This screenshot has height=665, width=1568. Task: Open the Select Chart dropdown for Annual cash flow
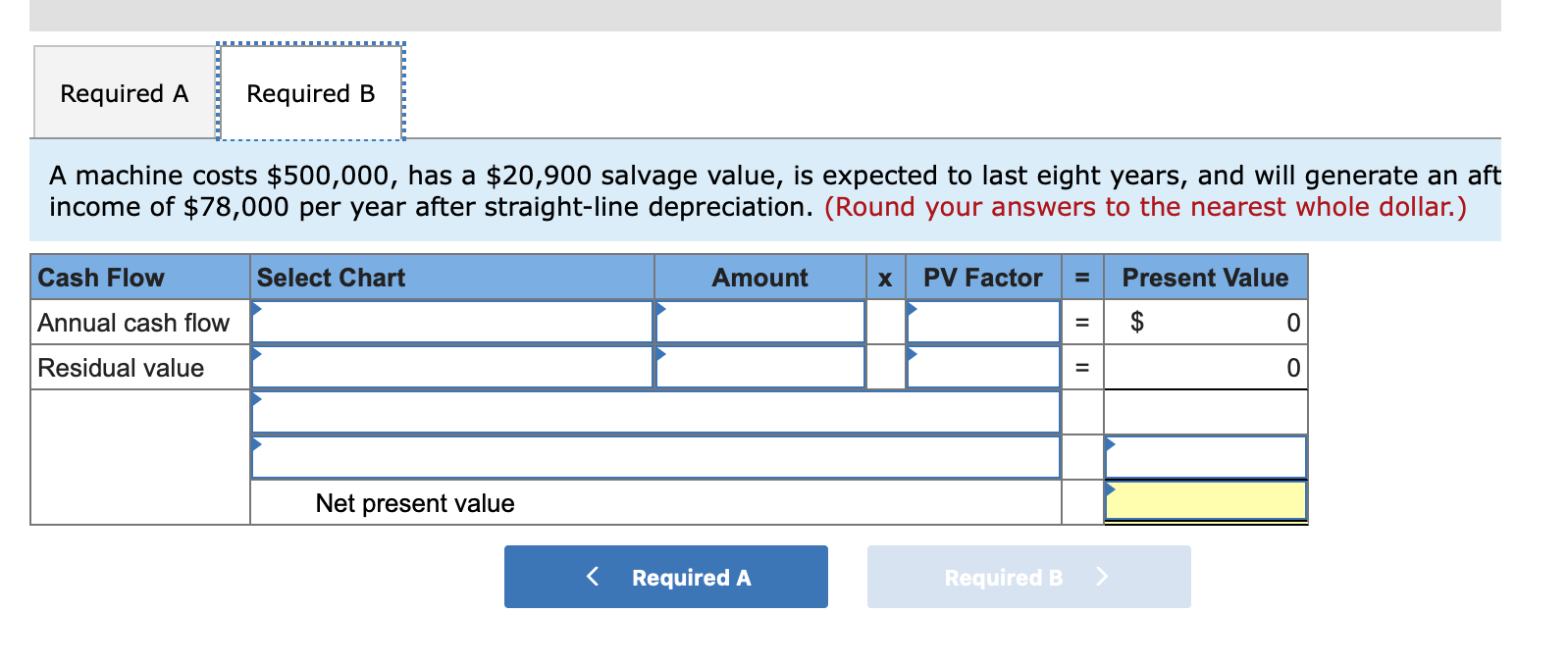(x=257, y=309)
